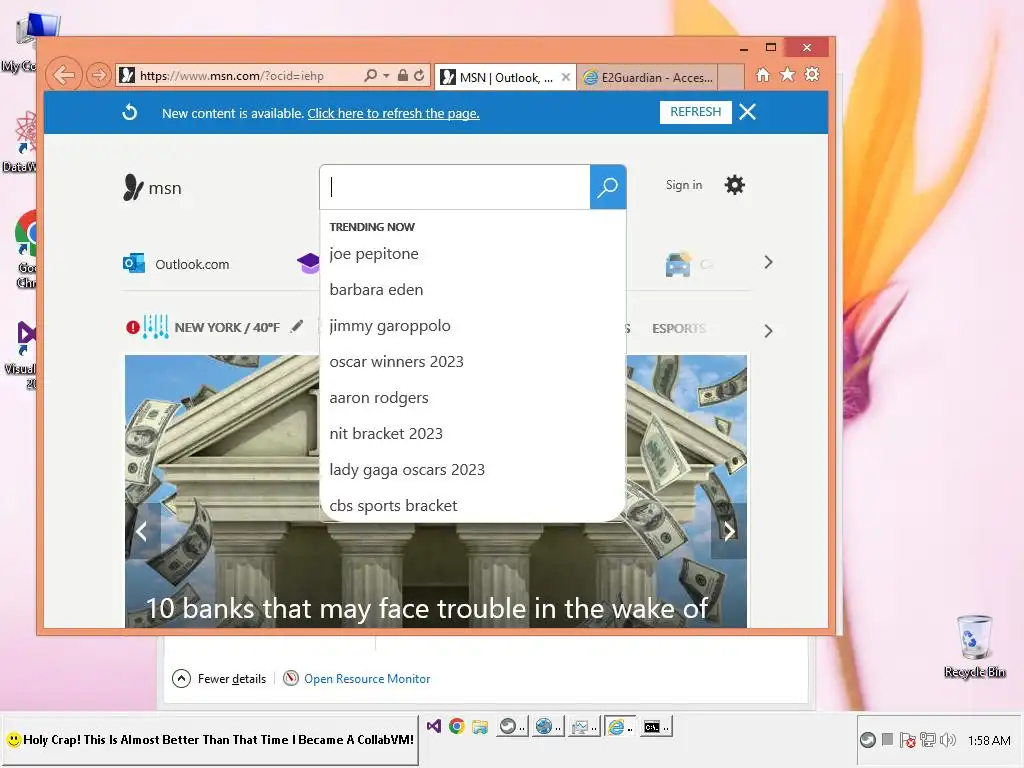Open Resource Monitor from Task Manager
The image size is (1024, 768).
pos(357,679)
